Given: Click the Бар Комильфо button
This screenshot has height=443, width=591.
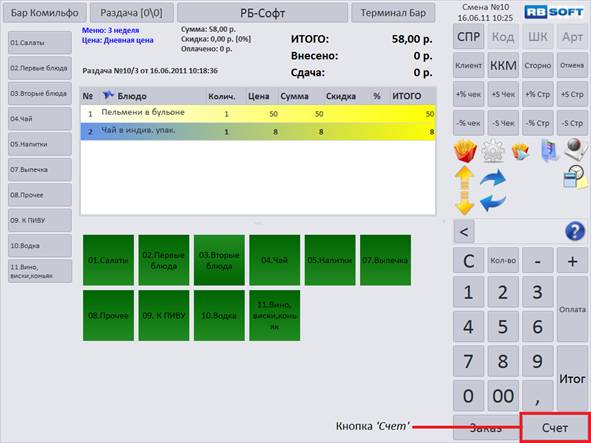Looking at the screenshot, I should [45, 13].
